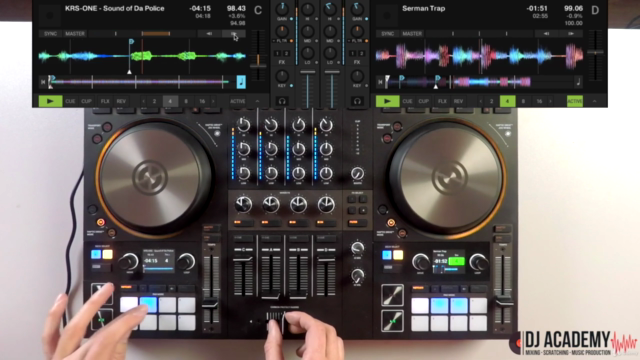This screenshot has width=640, height=360.
Task: Toggle REV reverse on deck D
Action: point(458,101)
